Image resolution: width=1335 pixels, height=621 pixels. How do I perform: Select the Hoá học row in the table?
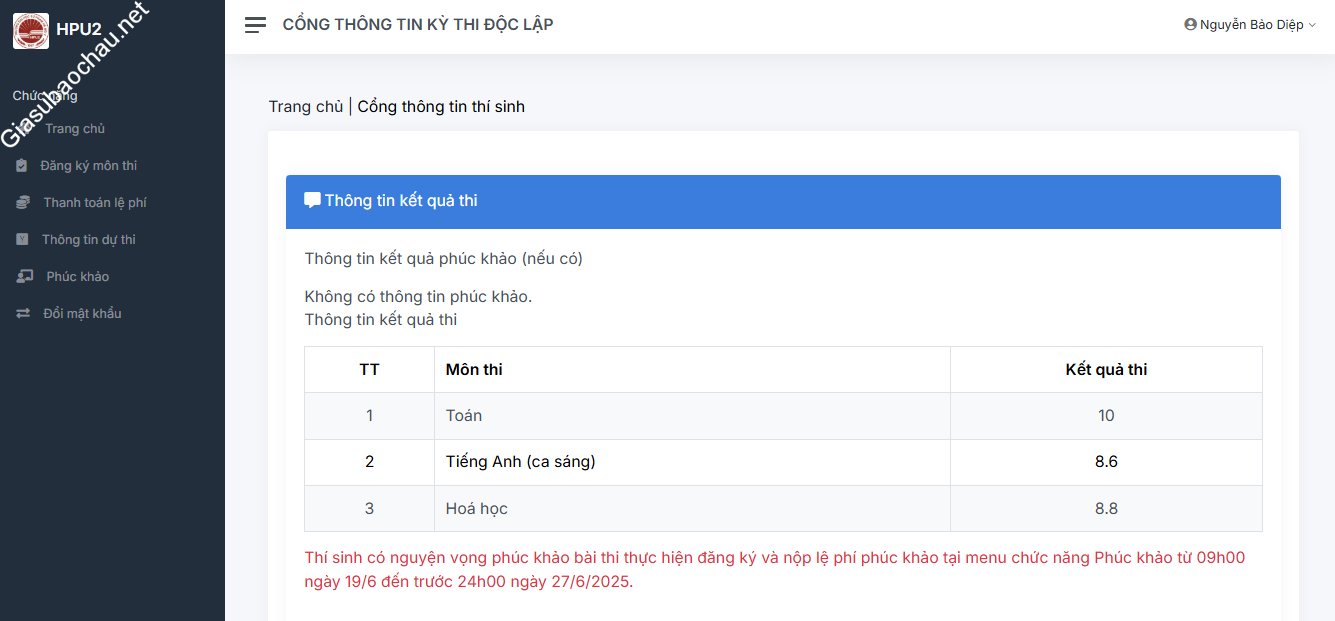pyautogui.click(x=477, y=509)
